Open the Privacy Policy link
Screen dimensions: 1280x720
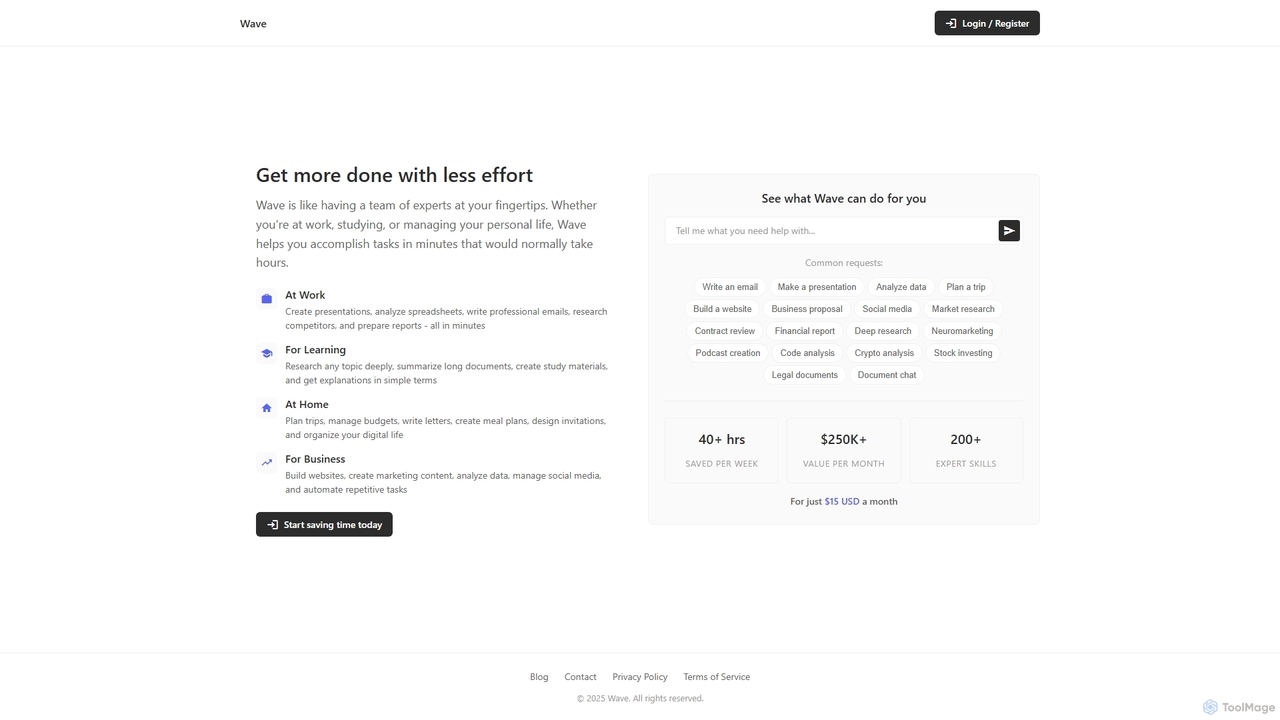[x=640, y=677]
